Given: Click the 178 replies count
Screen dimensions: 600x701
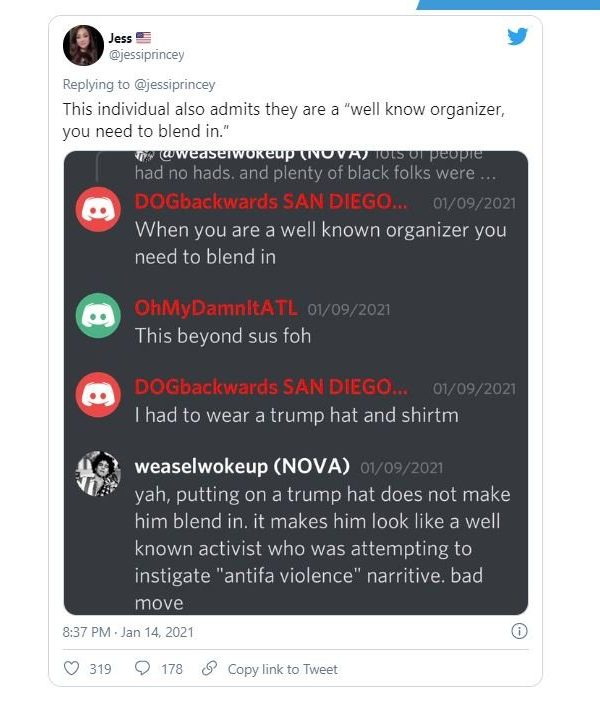Looking at the screenshot, I should coord(172,669).
